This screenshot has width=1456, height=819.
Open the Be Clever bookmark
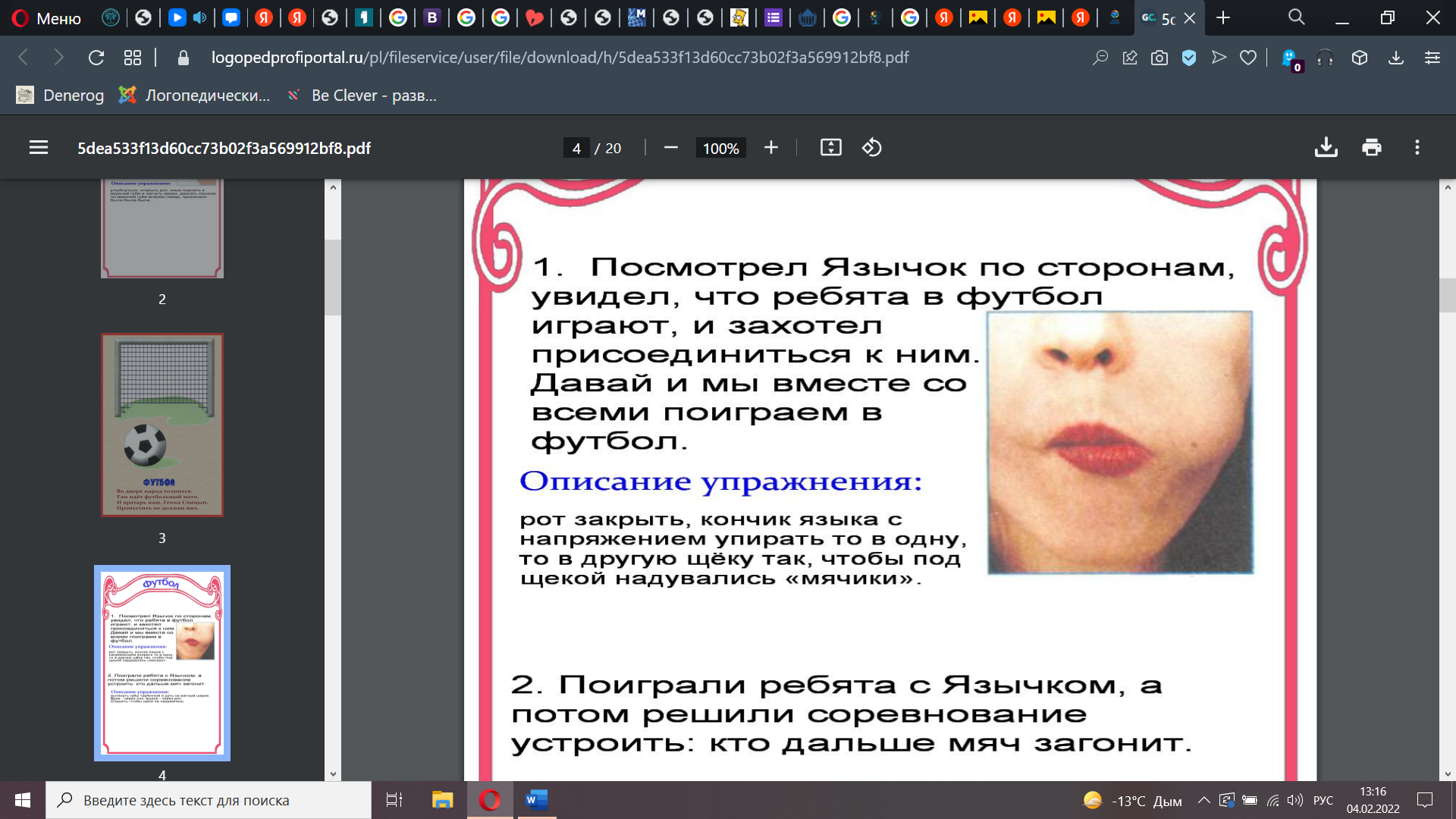coord(362,96)
